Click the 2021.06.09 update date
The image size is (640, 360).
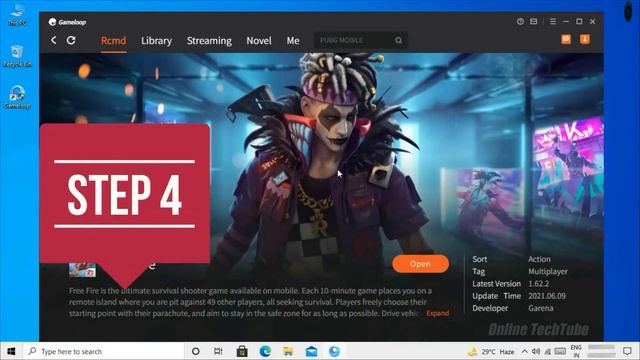coord(547,296)
